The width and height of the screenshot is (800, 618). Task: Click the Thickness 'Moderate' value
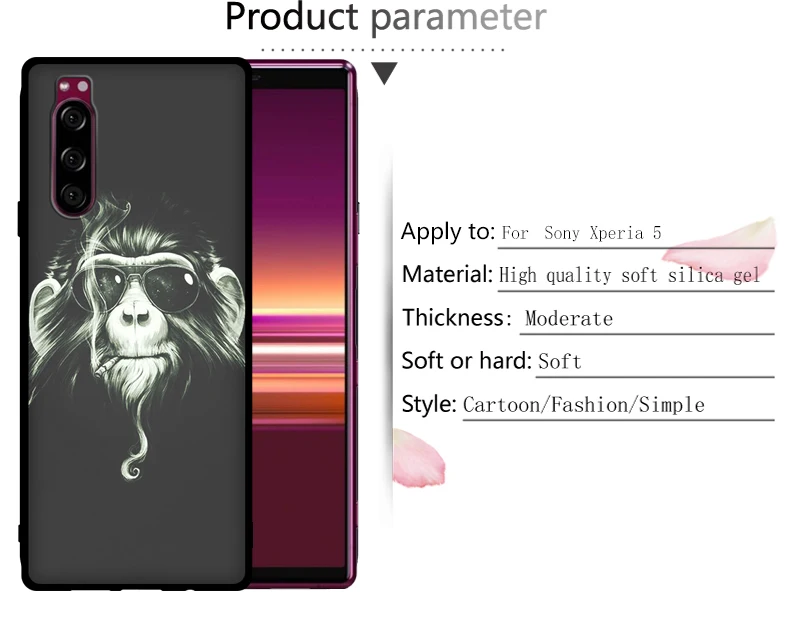tap(569, 319)
